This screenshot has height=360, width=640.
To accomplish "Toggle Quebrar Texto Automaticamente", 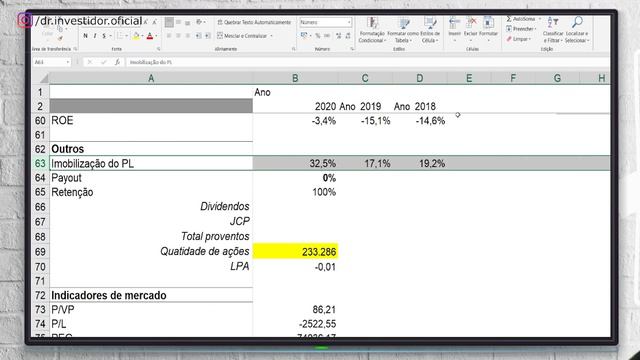I will click(254, 22).
